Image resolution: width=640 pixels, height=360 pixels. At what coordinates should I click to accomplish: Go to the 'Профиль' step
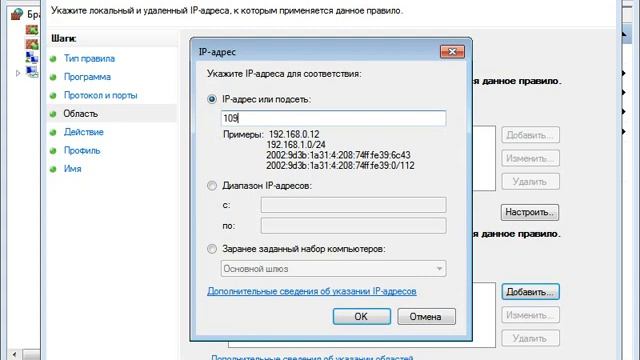pyautogui.click(x=82, y=150)
